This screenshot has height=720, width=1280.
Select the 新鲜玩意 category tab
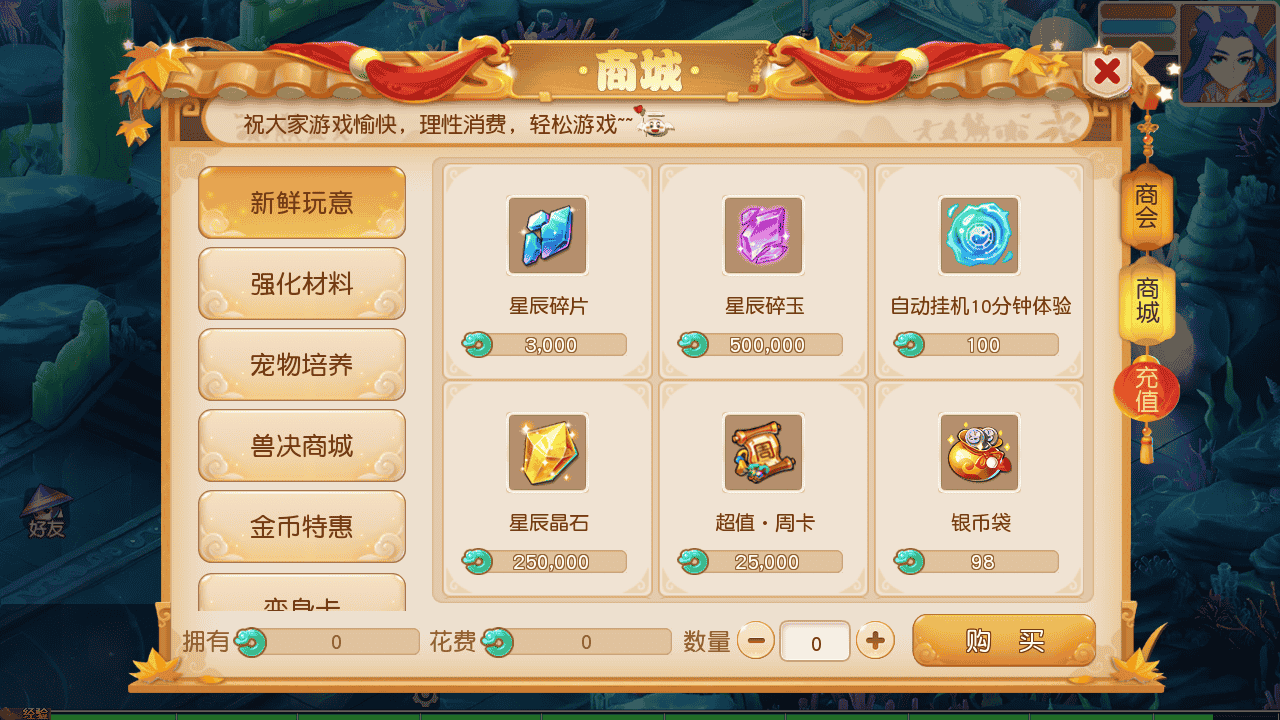tap(302, 203)
